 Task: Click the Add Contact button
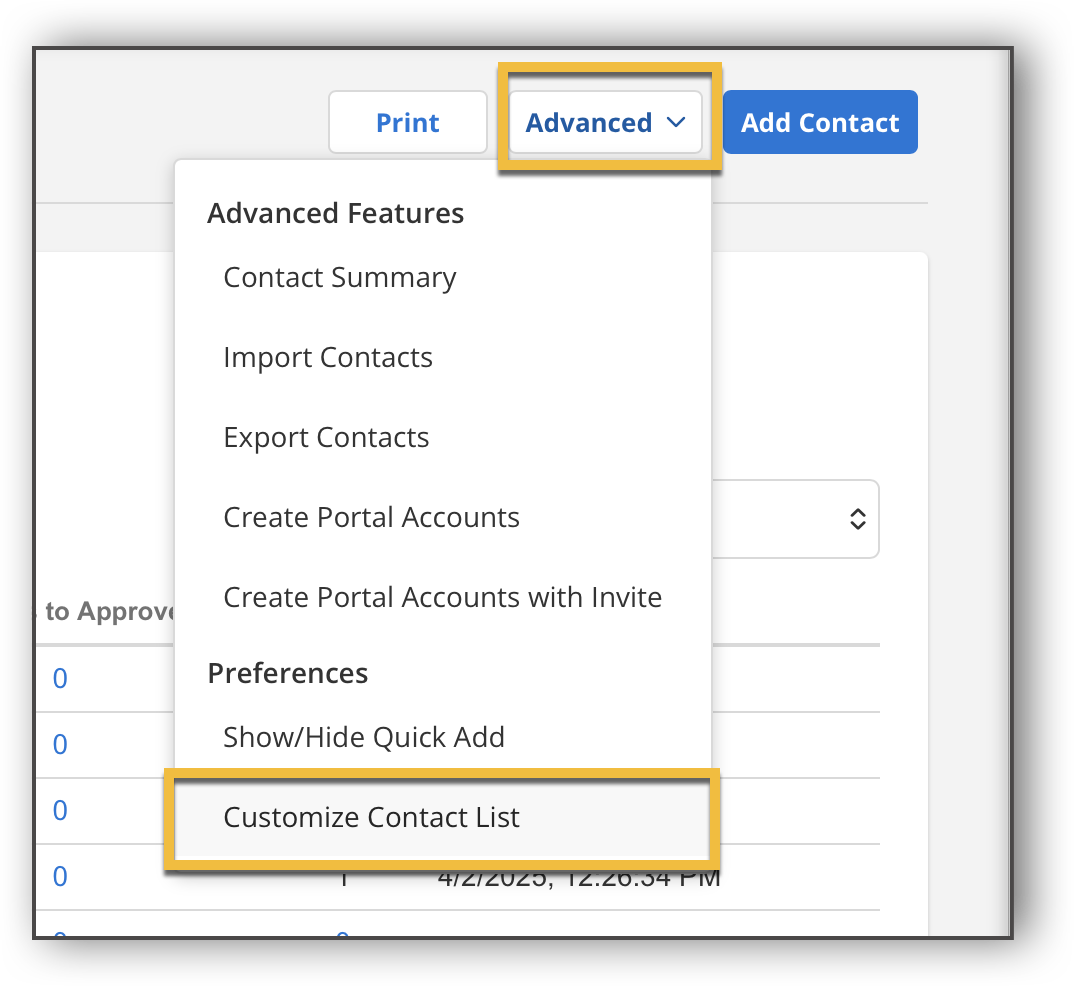tap(820, 123)
